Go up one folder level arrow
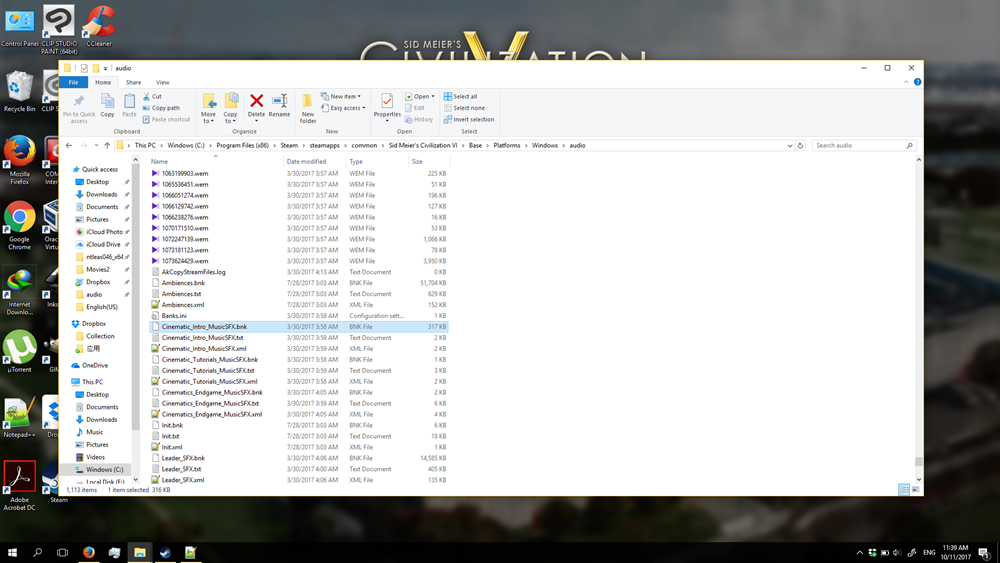 (107, 145)
